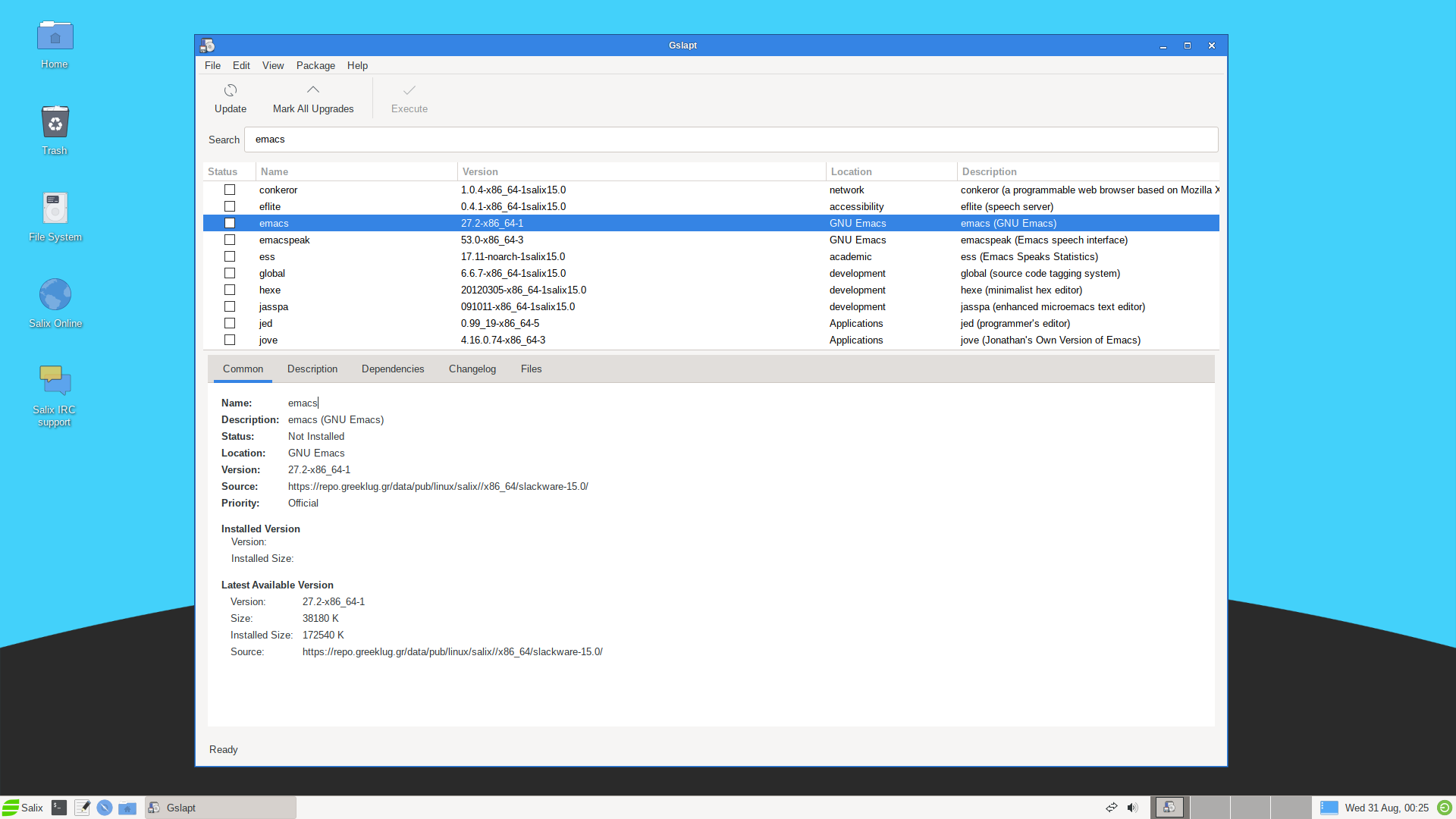Image resolution: width=1456 pixels, height=819 pixels.
Task: Open the Trash desktop icon
Action: pyautogui.click(x=55, y=122)
